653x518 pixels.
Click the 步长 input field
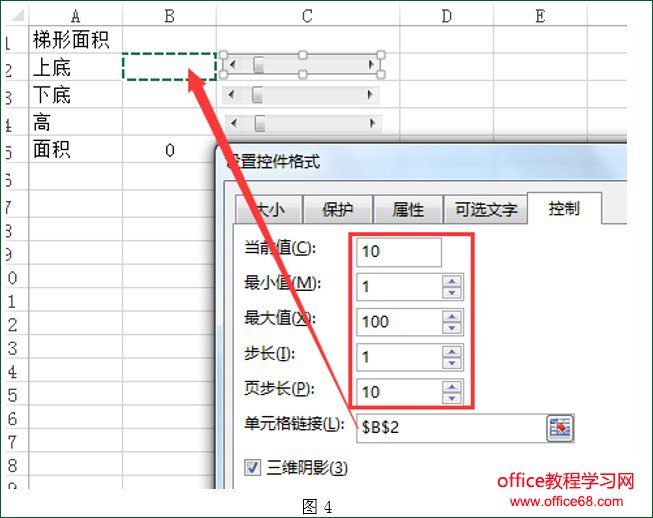click(x=399, y=357)
